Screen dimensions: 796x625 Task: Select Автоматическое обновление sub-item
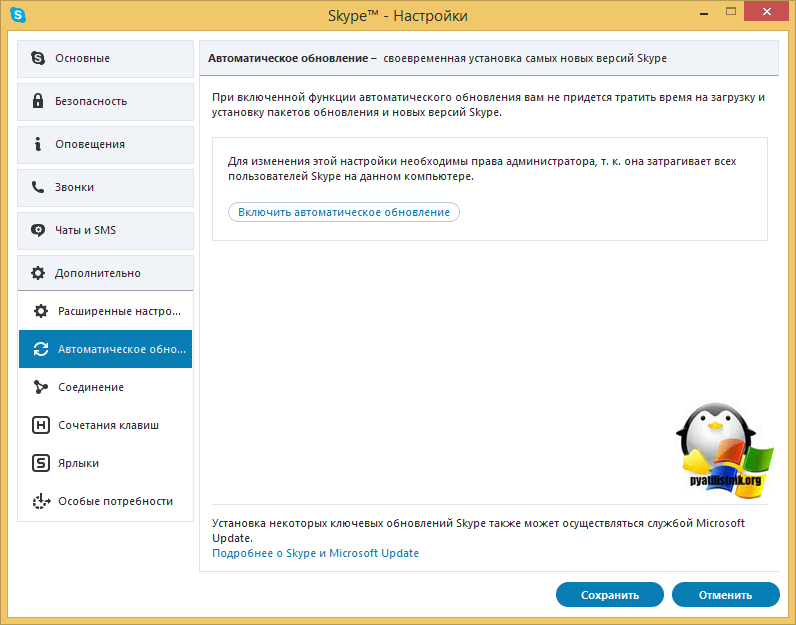pos(106,349)
